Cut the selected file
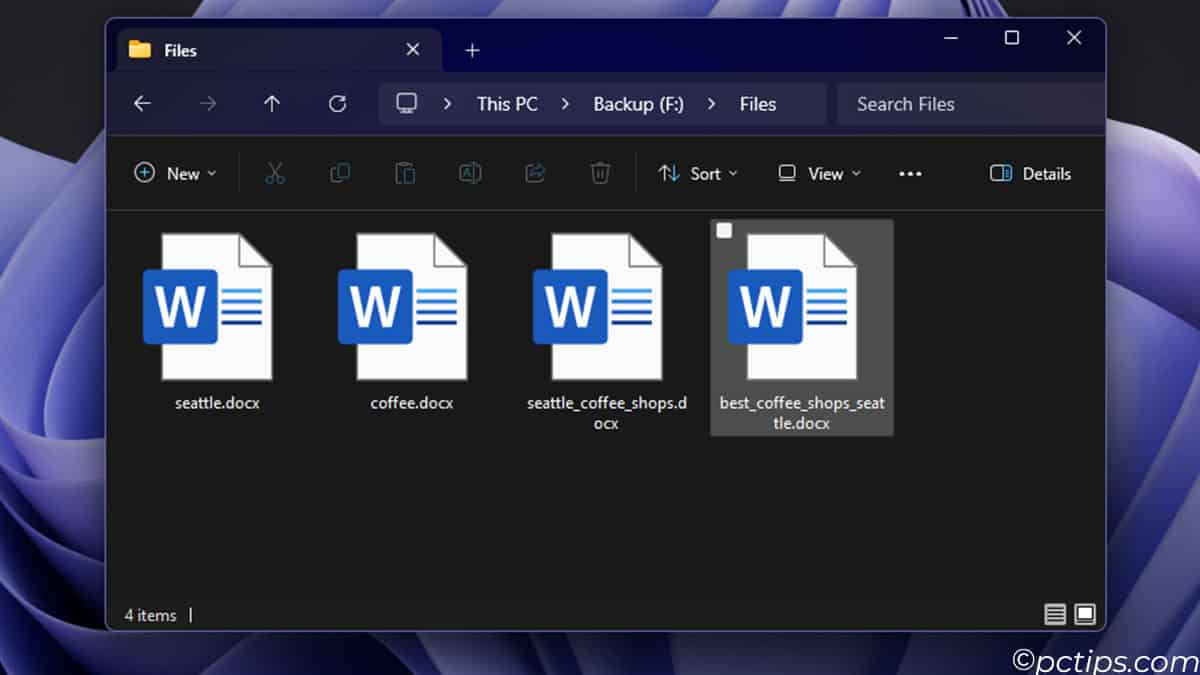The width and height of the screenshot is (1200, 675). coord(275,173)
